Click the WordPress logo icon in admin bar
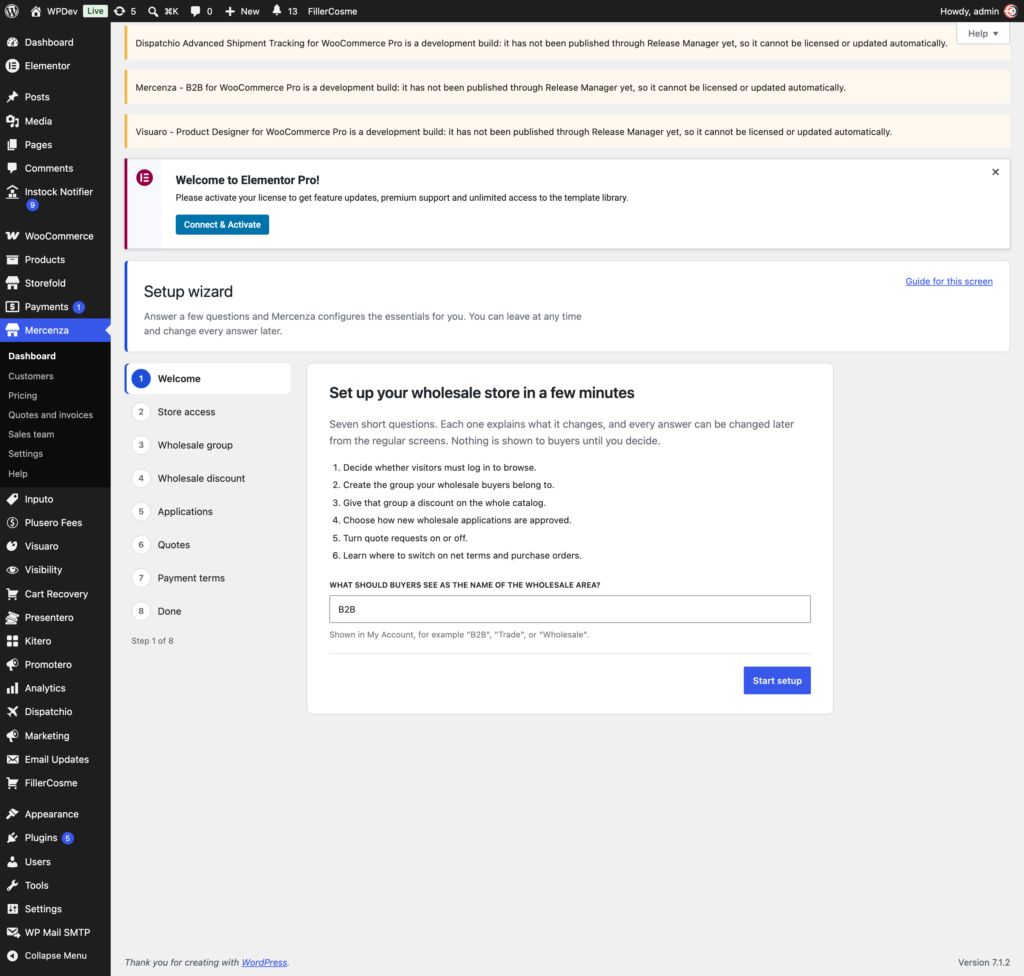 [12, 11]
